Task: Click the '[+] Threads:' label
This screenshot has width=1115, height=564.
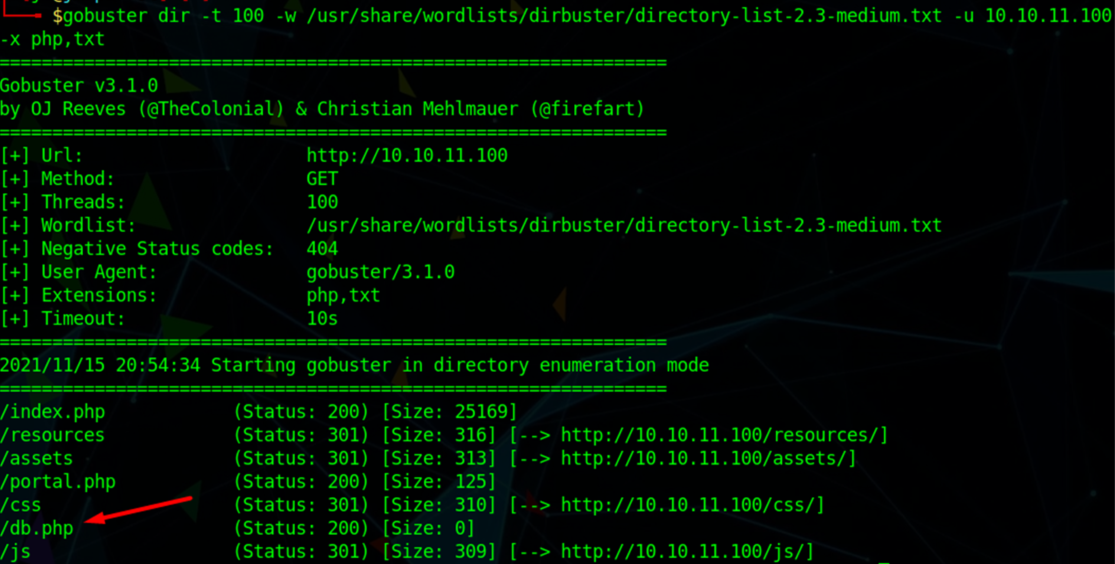Action: point(63,203)
